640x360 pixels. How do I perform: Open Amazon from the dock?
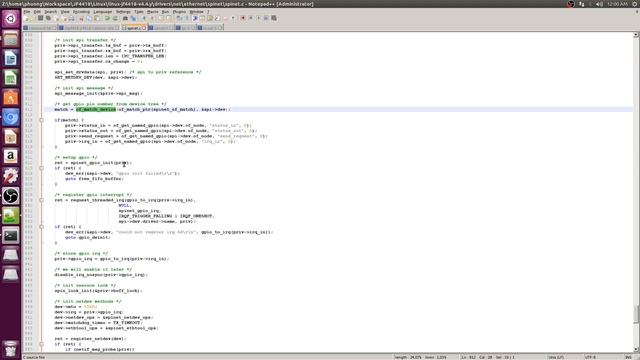pos(11,156)
